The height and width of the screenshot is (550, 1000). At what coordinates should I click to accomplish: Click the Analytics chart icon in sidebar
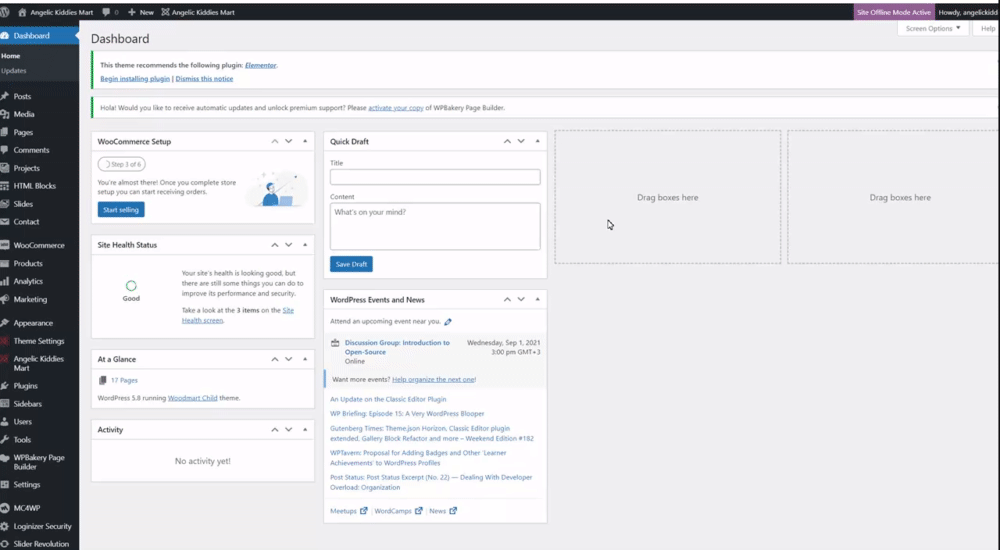tap(4, 281)
